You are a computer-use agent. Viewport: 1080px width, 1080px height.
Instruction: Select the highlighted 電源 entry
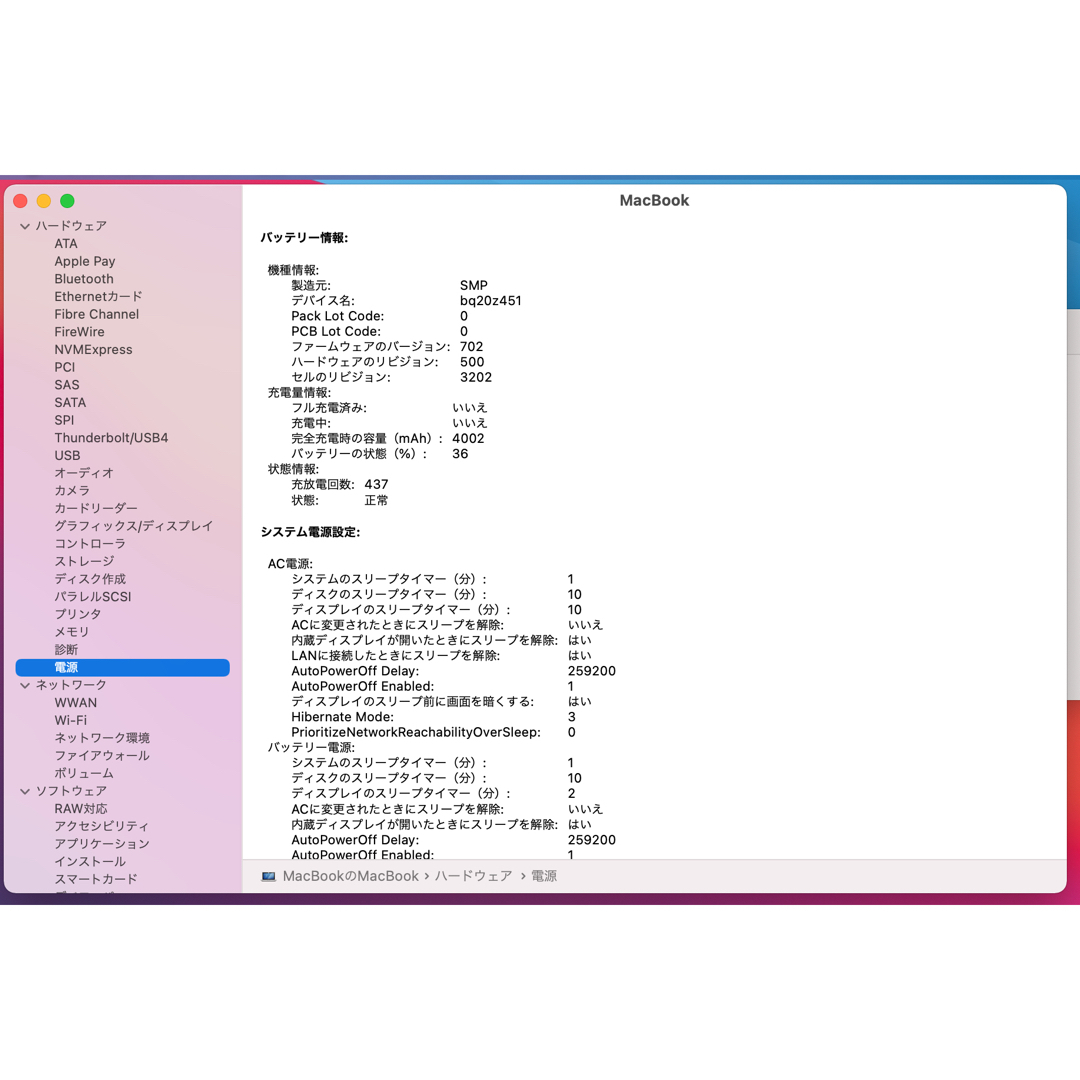(x=123, y=667)
